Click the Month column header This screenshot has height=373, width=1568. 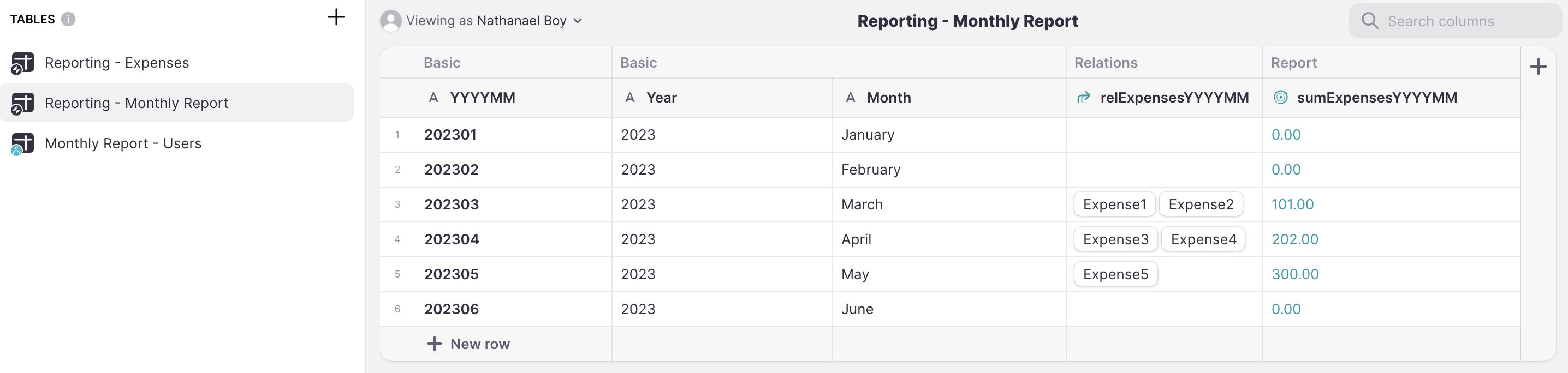click(x=888, y=98)
